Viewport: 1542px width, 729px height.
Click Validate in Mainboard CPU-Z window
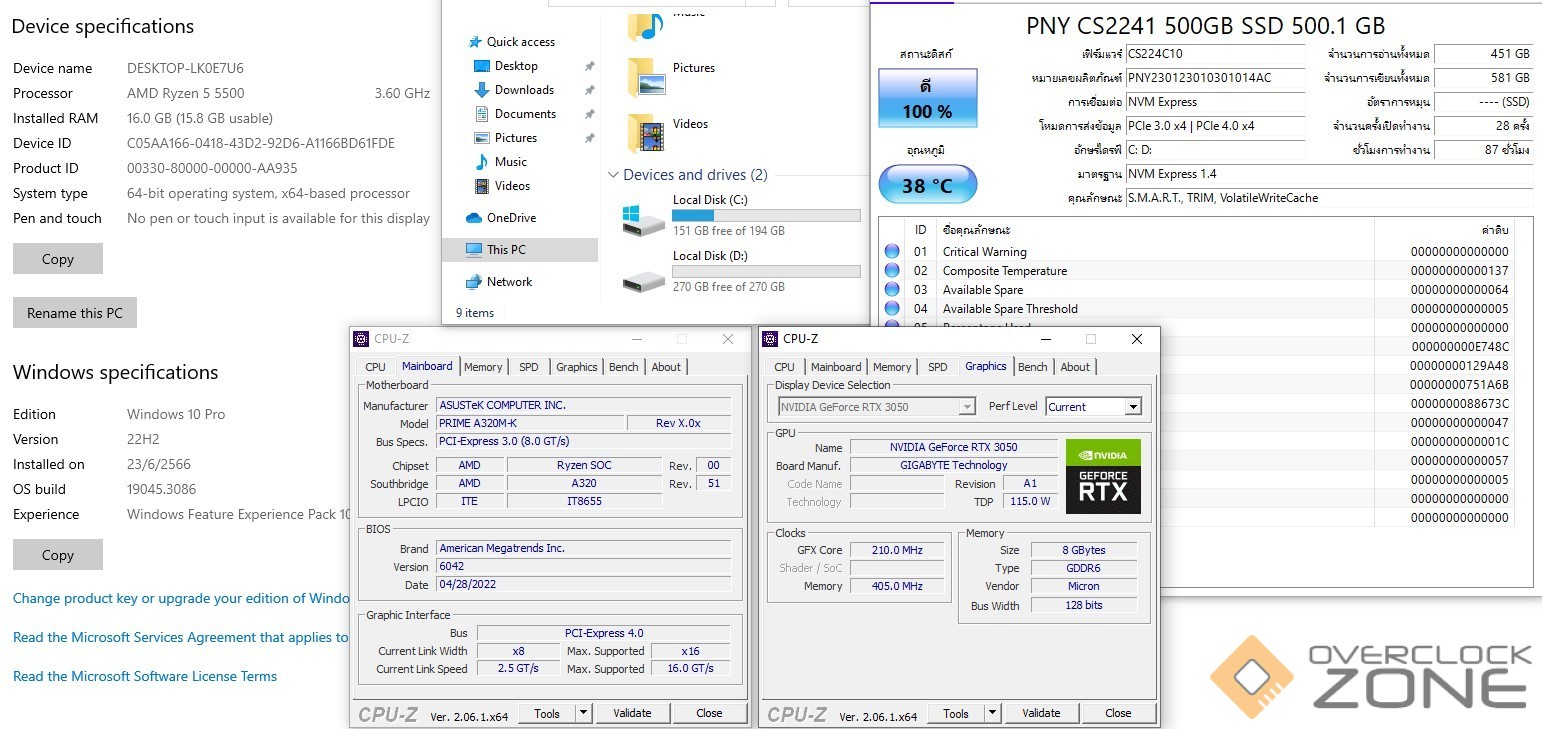632,713
